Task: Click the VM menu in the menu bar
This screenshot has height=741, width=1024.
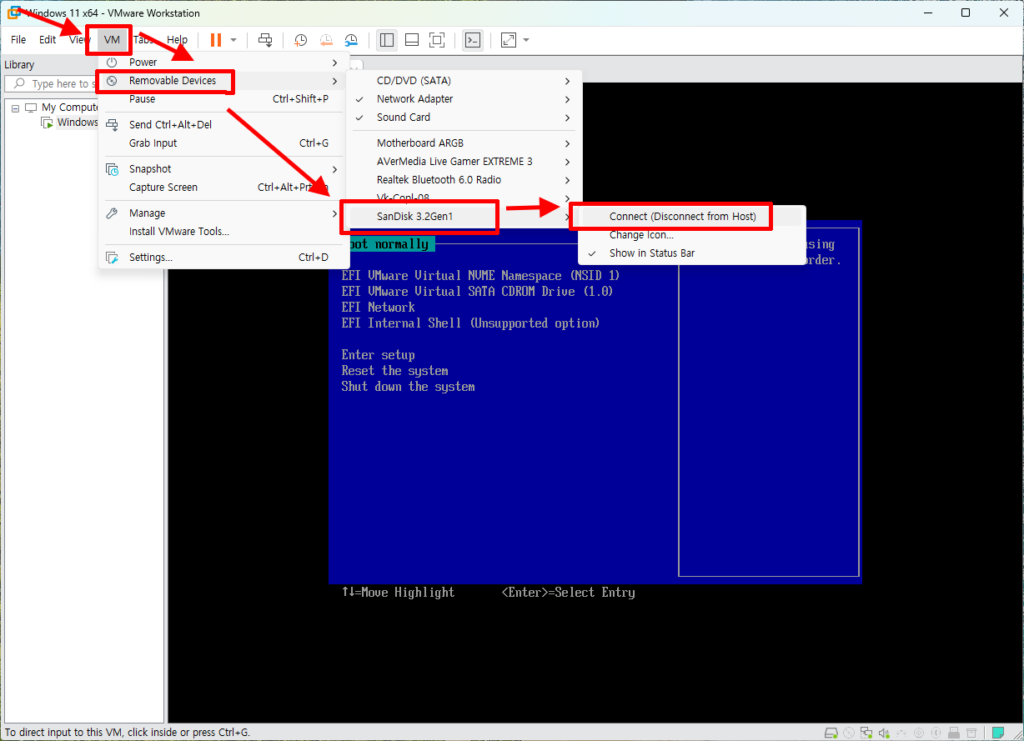Action: click(x=112, y=40)
